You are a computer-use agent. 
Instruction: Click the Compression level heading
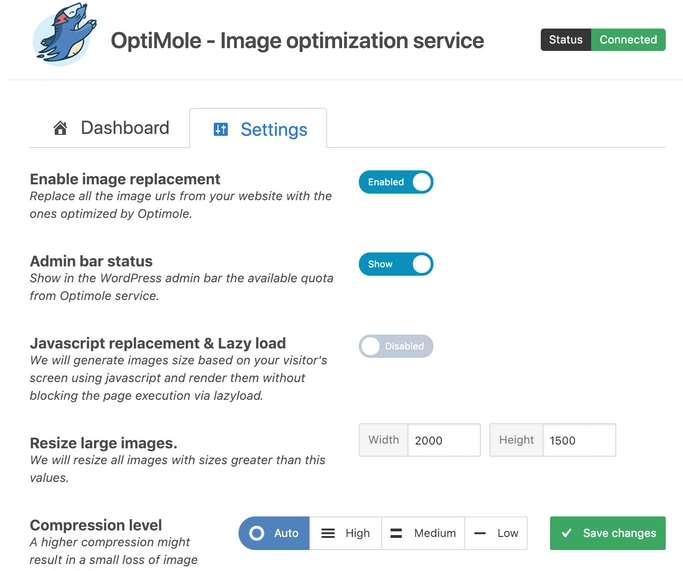point(96,525)
